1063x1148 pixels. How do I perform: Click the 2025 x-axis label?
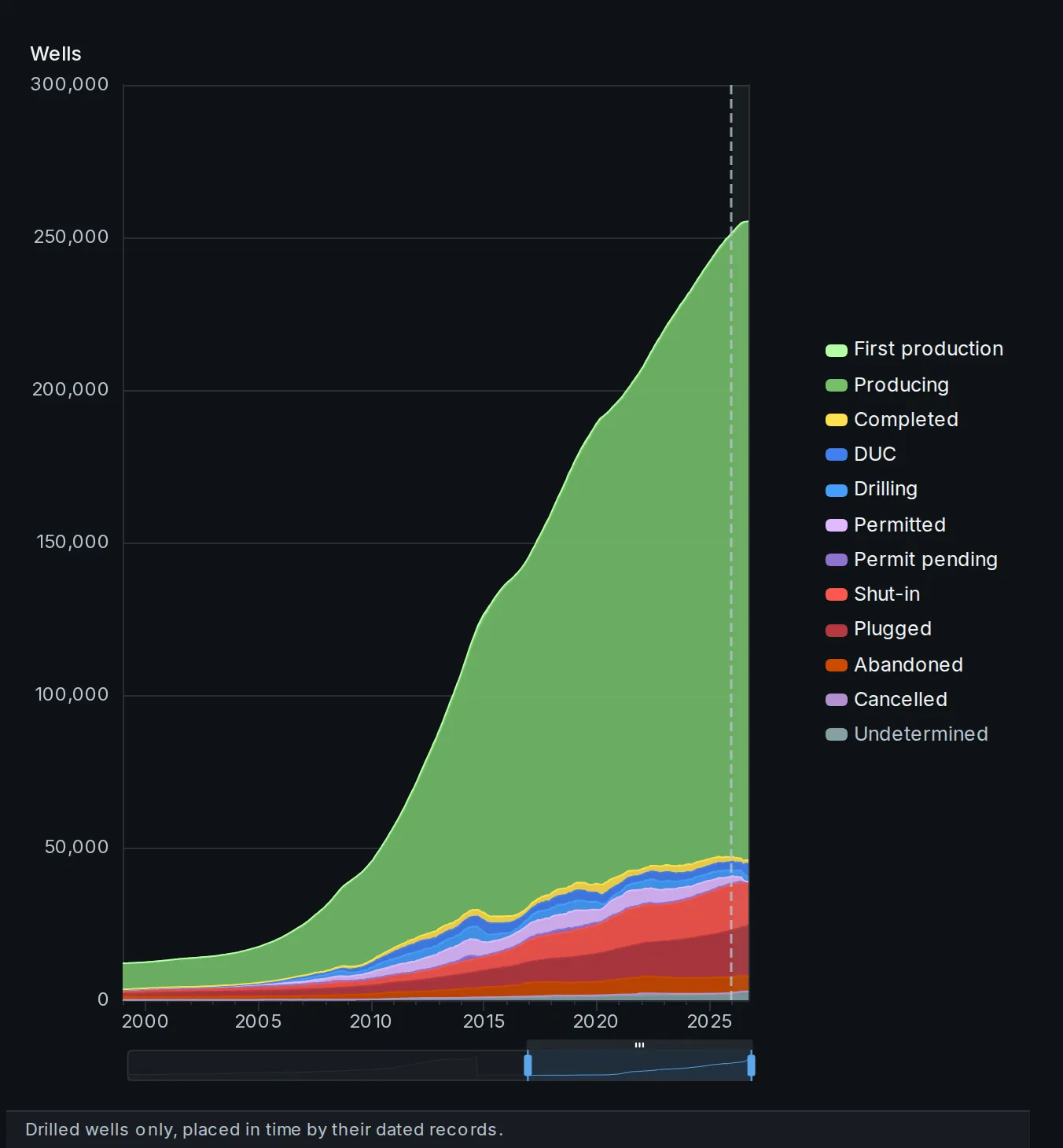point(709,1021)
